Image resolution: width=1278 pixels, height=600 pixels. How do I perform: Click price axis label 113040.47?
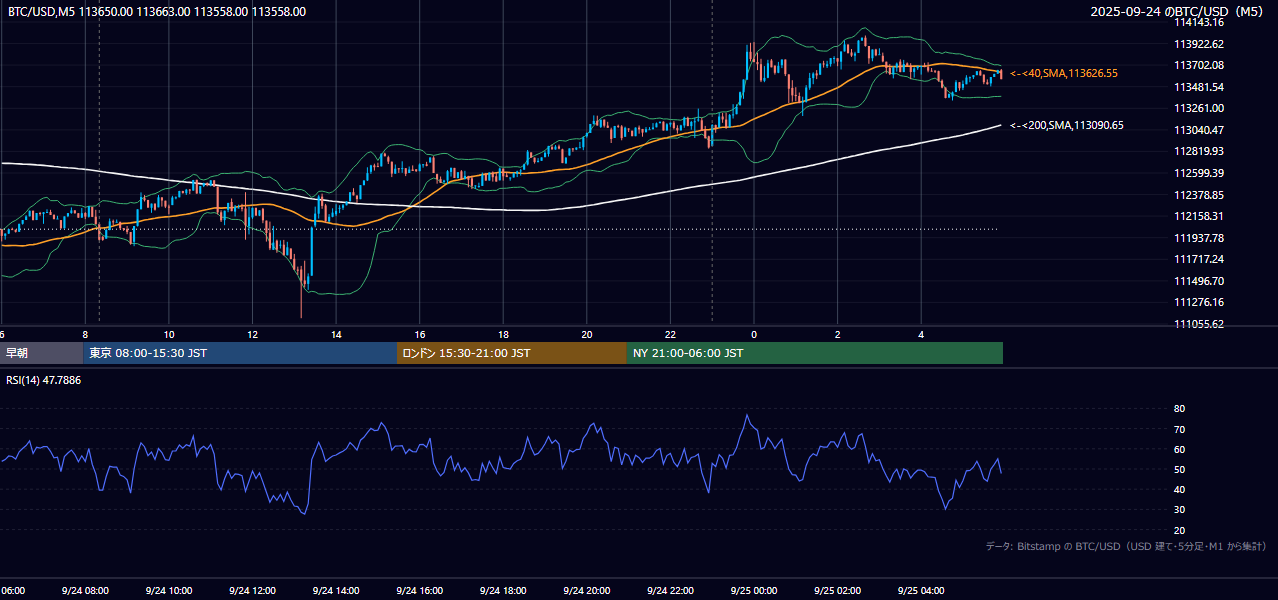coord(1199,130)
